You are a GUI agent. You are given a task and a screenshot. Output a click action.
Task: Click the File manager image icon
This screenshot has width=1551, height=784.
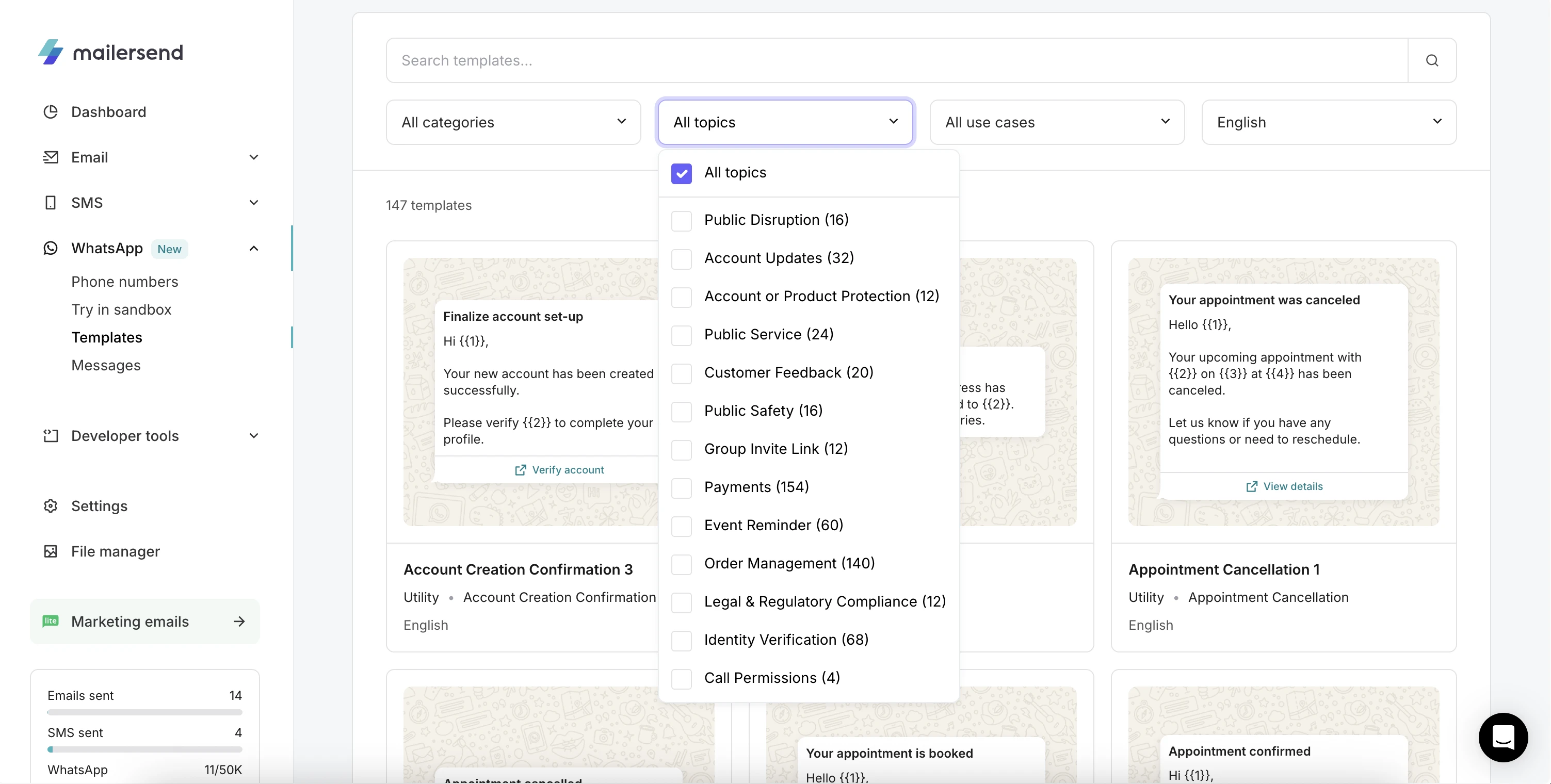point(51,551)
